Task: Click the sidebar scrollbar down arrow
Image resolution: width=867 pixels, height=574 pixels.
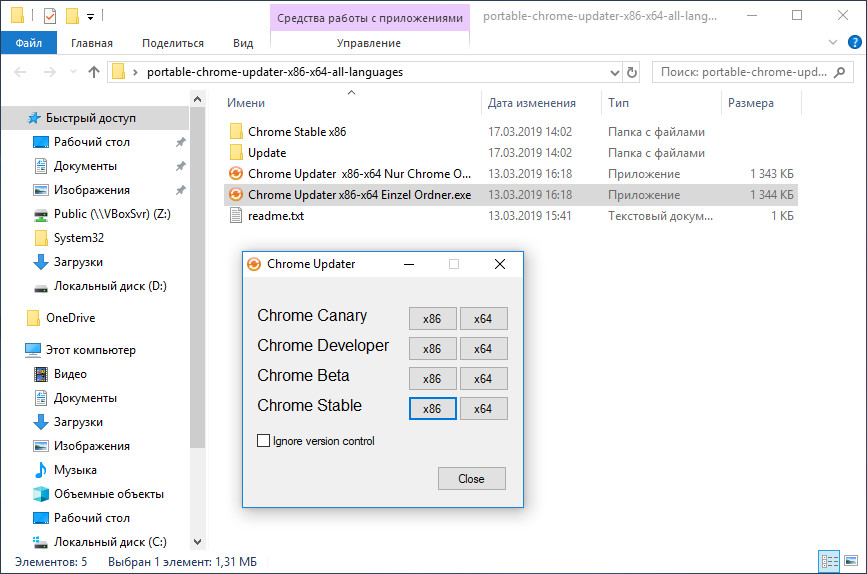Action: 197,542
